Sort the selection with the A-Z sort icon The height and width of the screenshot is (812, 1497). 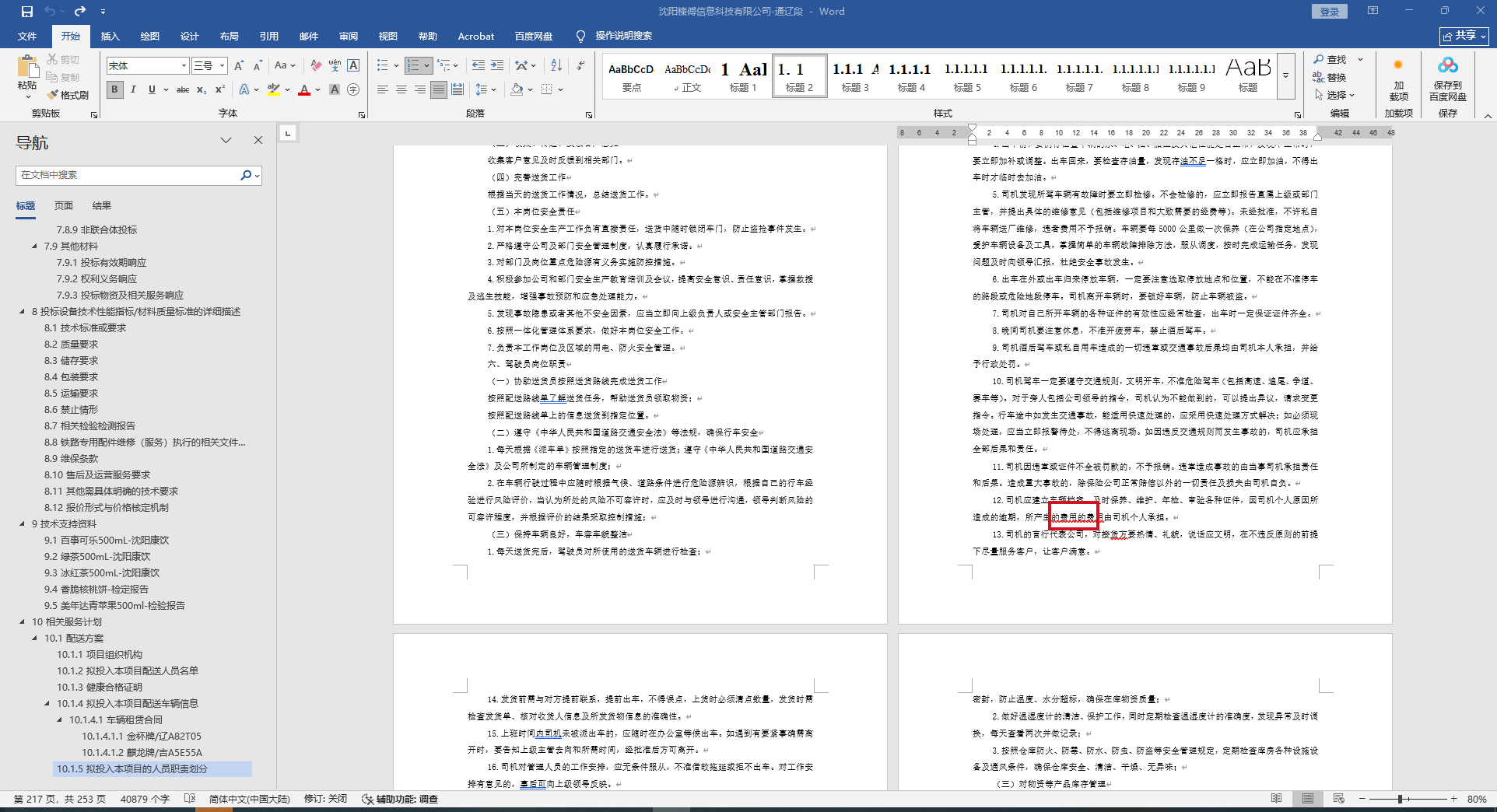(x=556, y=66)
